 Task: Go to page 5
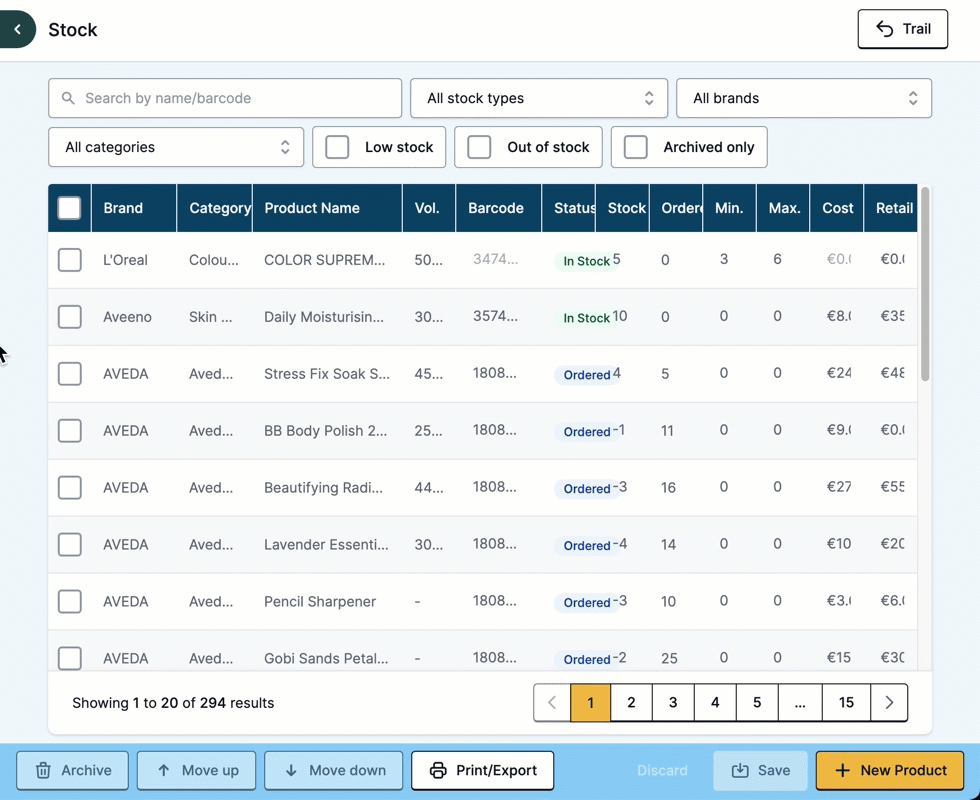(757, 702)
